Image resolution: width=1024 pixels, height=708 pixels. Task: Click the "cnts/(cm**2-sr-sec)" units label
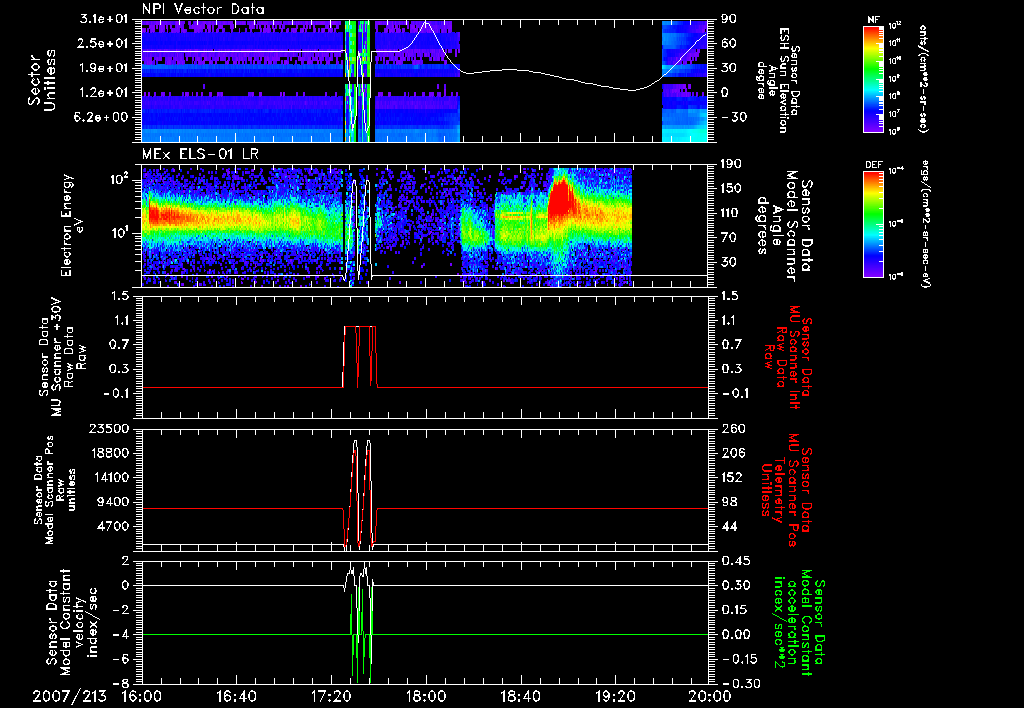(x=923, y=78)
